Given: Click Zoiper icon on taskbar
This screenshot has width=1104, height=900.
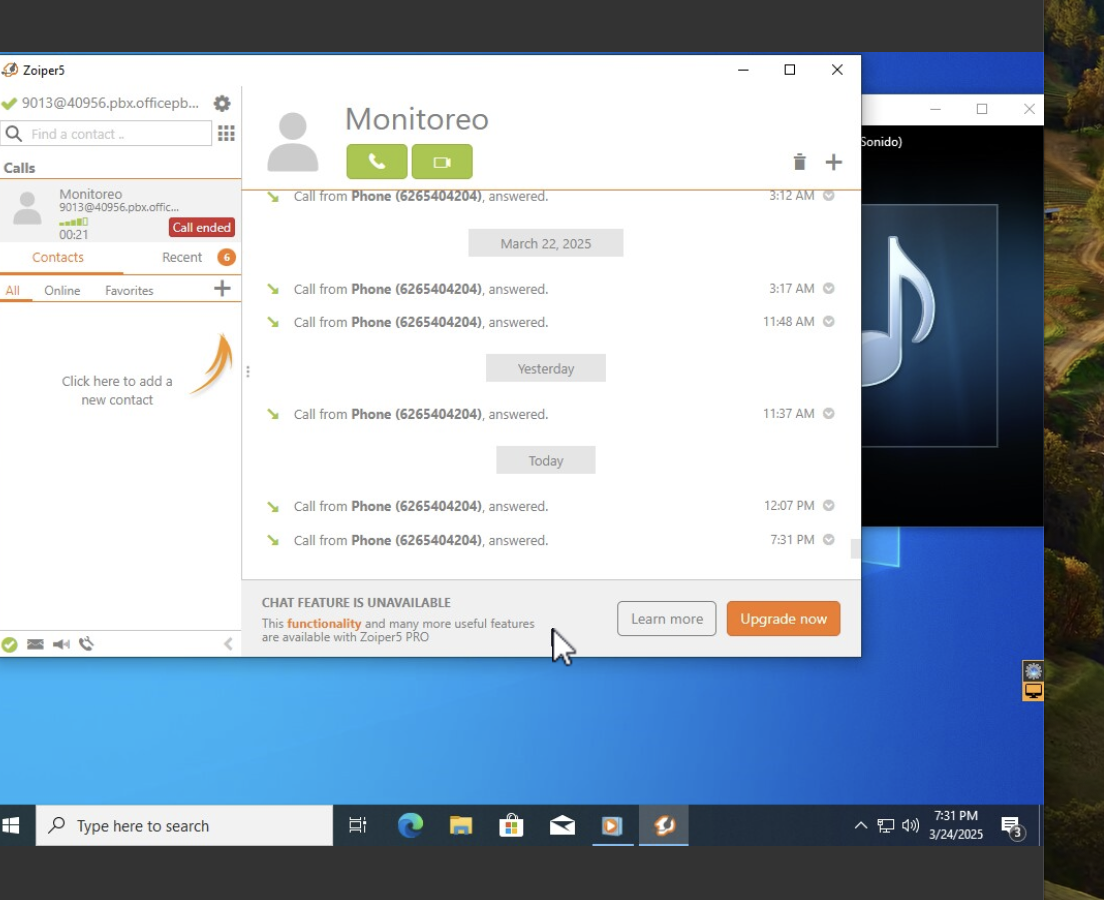Looking at the screenshot, I should [663, 825].
